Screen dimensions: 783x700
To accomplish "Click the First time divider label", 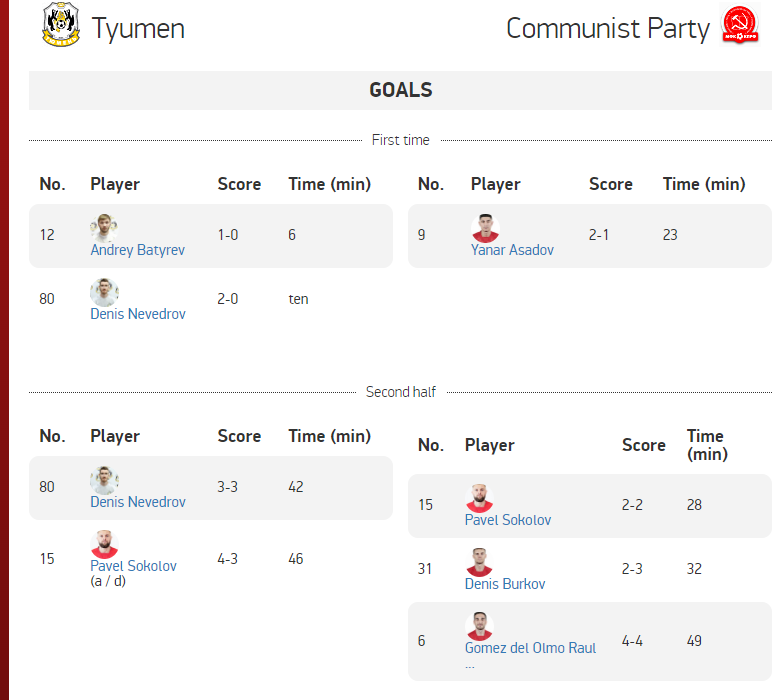I will coord(400,140).
